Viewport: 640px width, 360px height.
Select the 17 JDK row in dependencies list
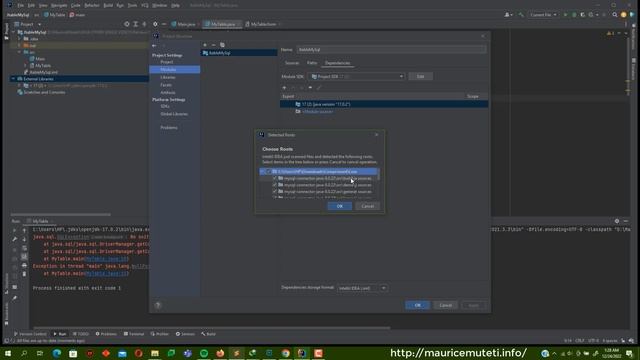click(x=384, y=104)
